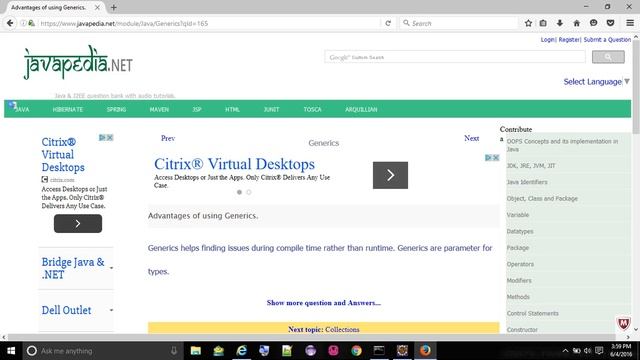Viewport: 640px width, 360px height.
Task: Click the page vertical scrollbar thumb
Action: [636, 87]
